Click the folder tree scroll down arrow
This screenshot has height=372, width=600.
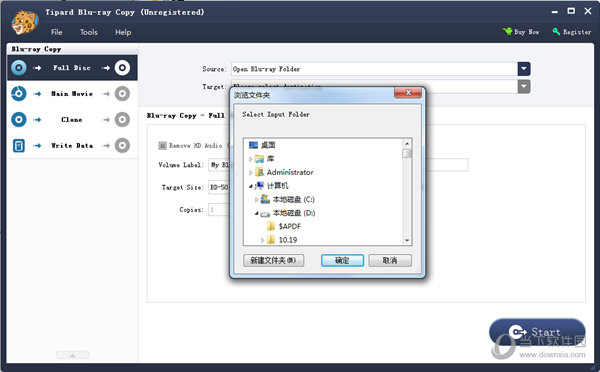tap(407, 240)
